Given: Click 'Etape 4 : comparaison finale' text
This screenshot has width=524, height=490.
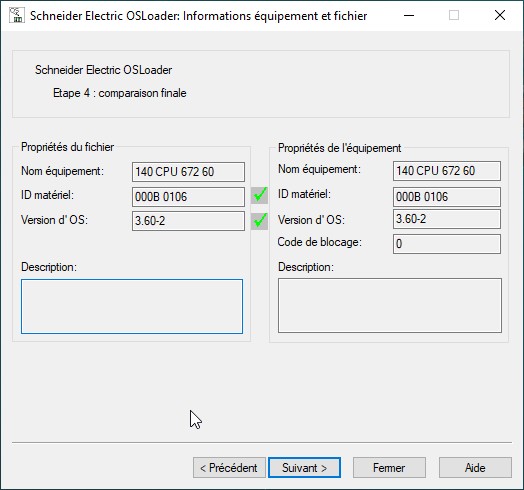Looking at the screenshot, I should 120,93.
